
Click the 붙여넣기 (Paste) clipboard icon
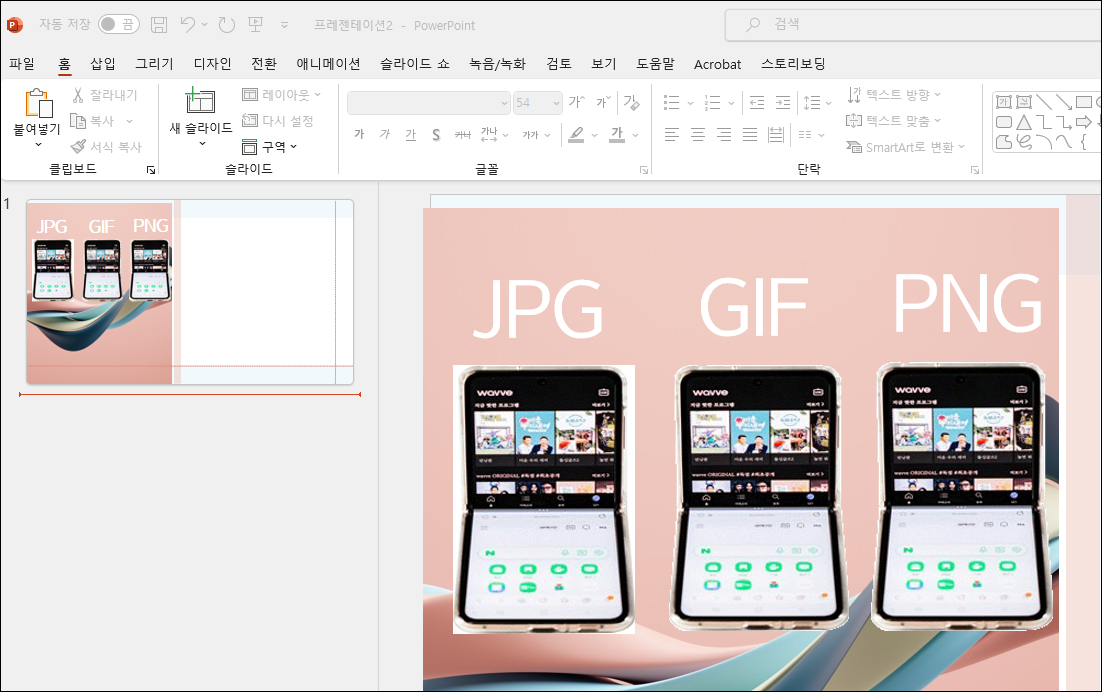[37, 105]
